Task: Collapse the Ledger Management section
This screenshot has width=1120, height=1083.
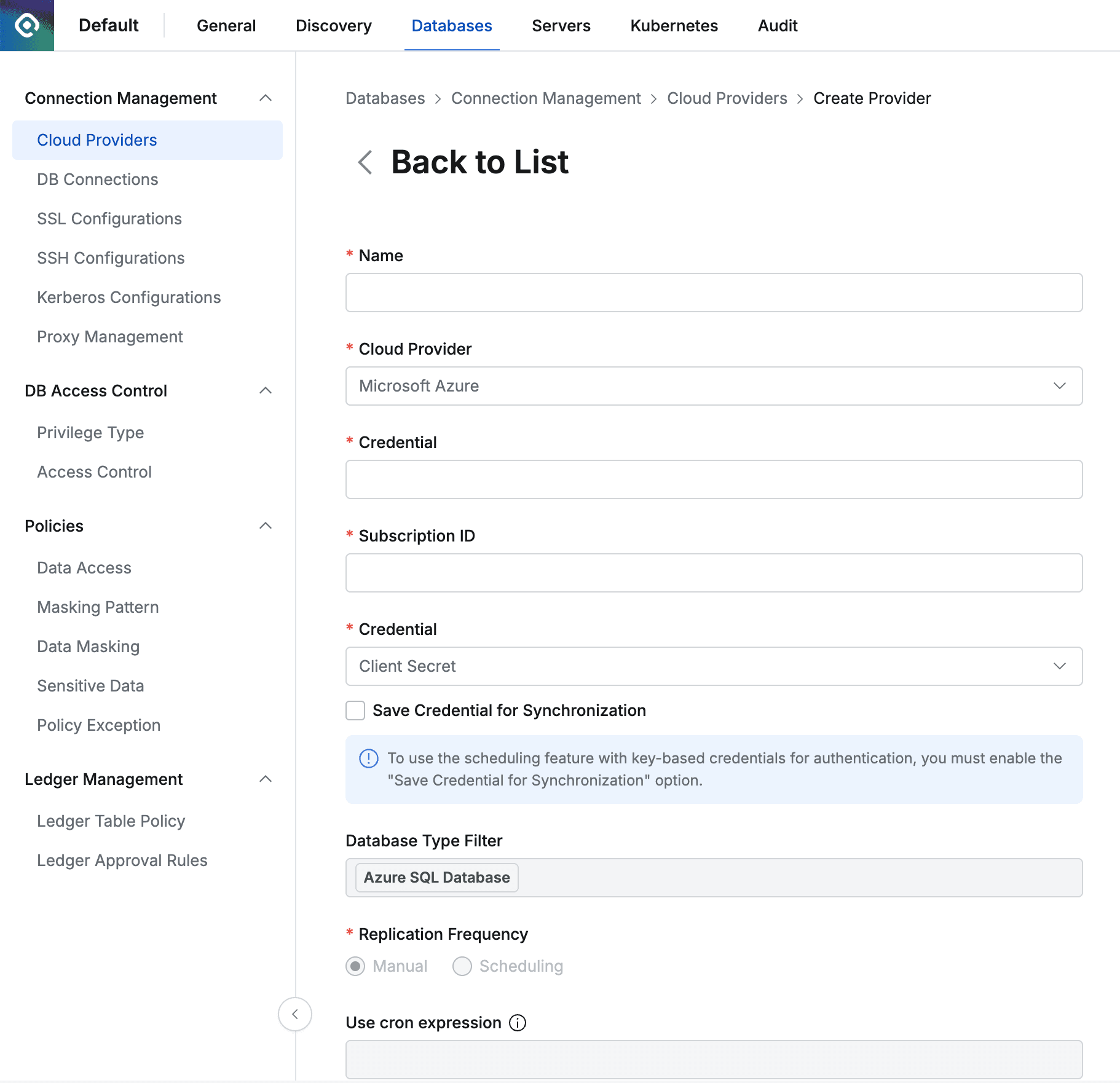Action: point(266,779)
